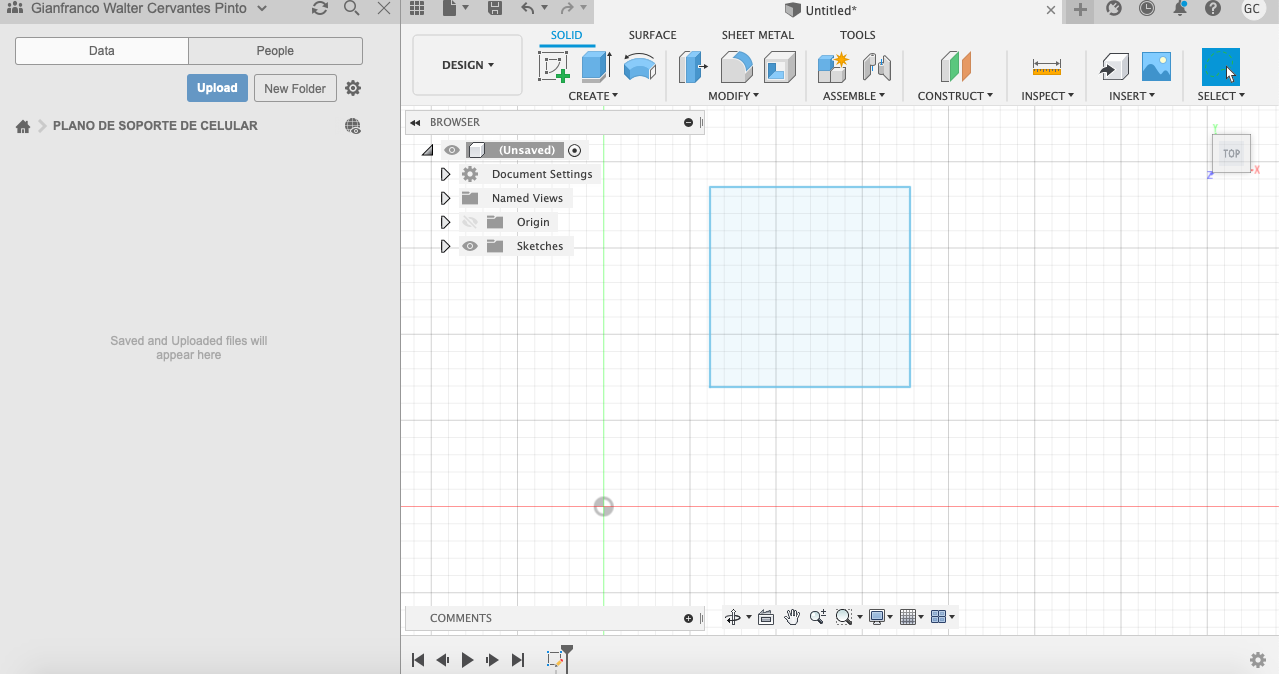Switch to the SOLID tab
1279x674 pixels.
point(566,35)
